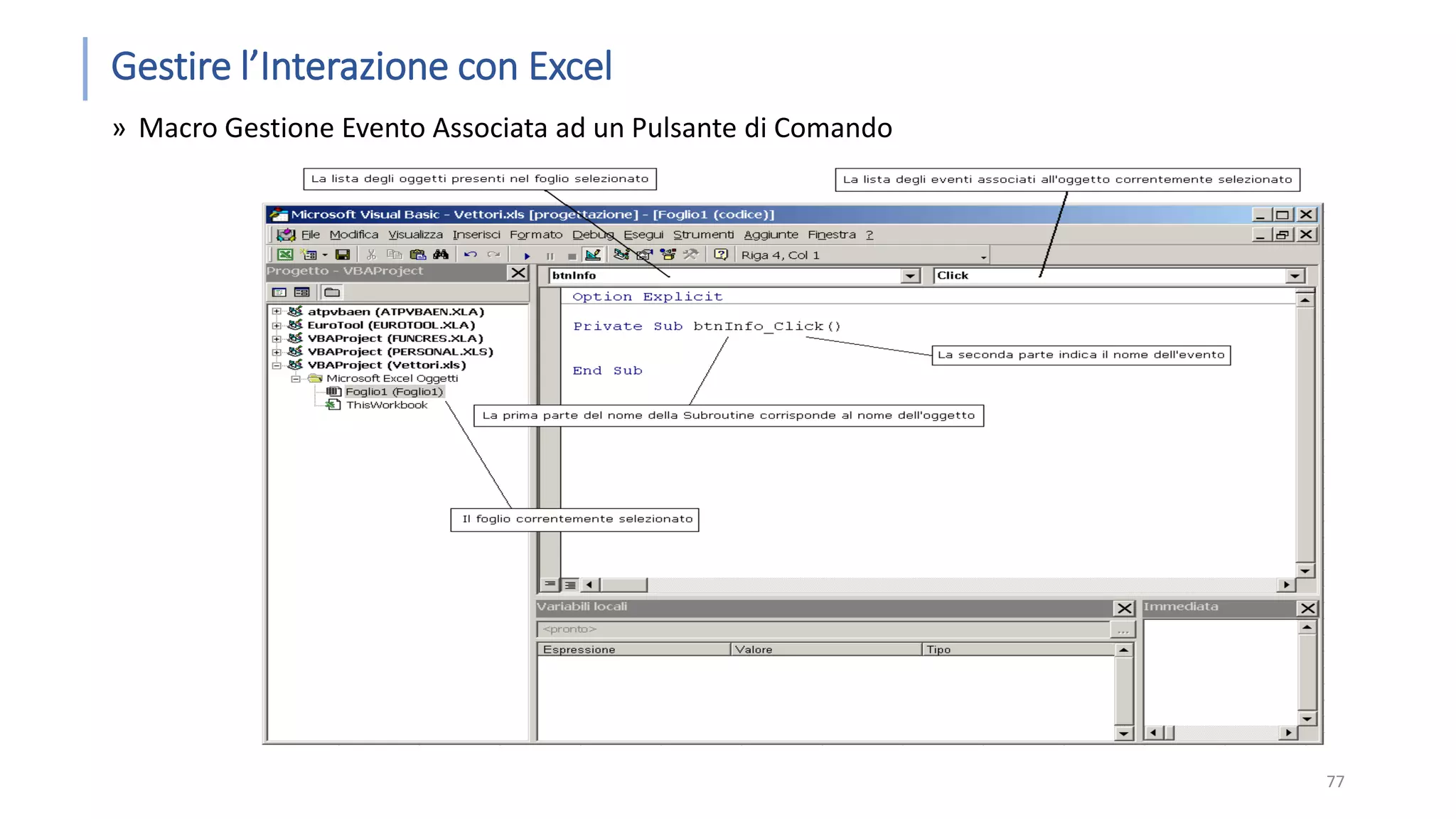Click the Help question mark toolbar icon
Image resolution: width=1456 pixels, height=819 pixels.
721,255
